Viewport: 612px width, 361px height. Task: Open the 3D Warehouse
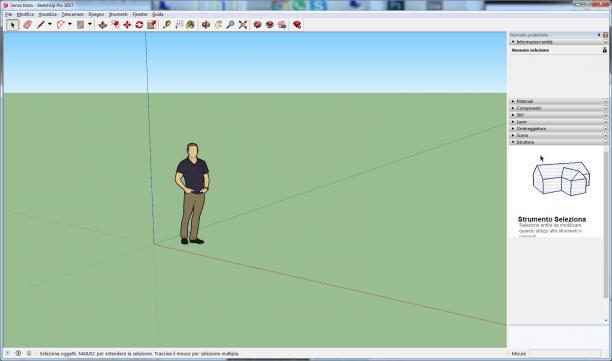[257, 25]
